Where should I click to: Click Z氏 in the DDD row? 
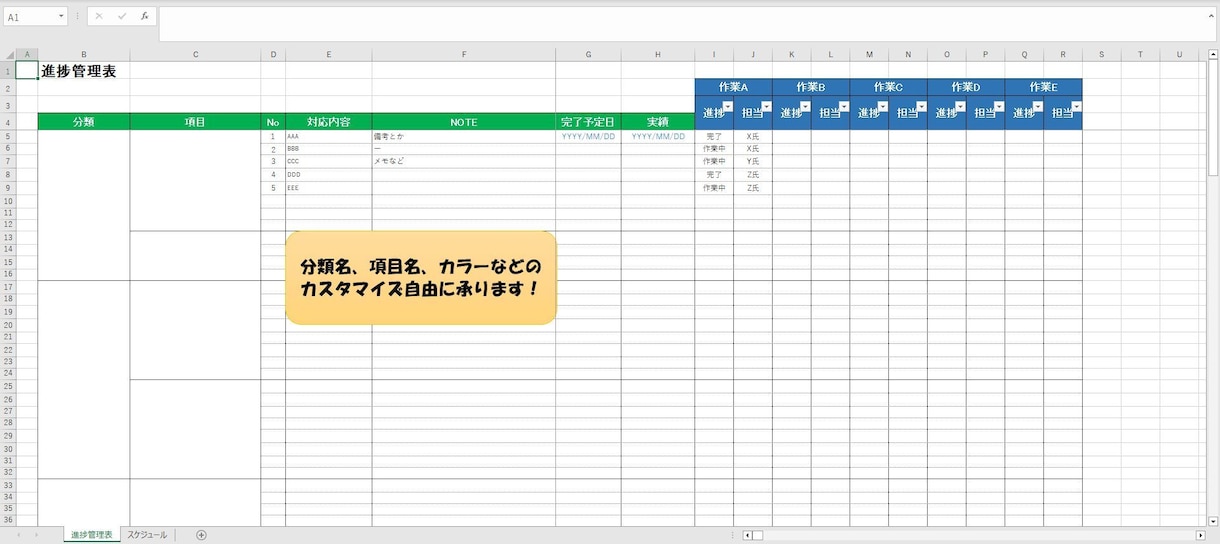coord(753,174)
